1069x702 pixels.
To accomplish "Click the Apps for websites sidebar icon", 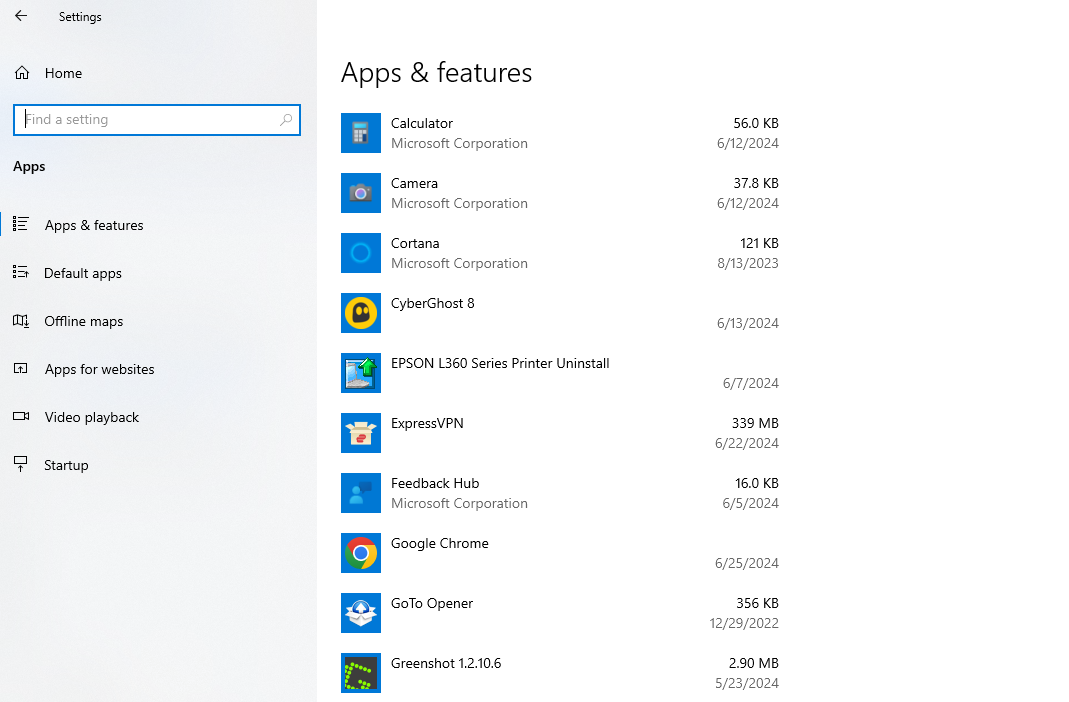I will [x=20, y=369].
